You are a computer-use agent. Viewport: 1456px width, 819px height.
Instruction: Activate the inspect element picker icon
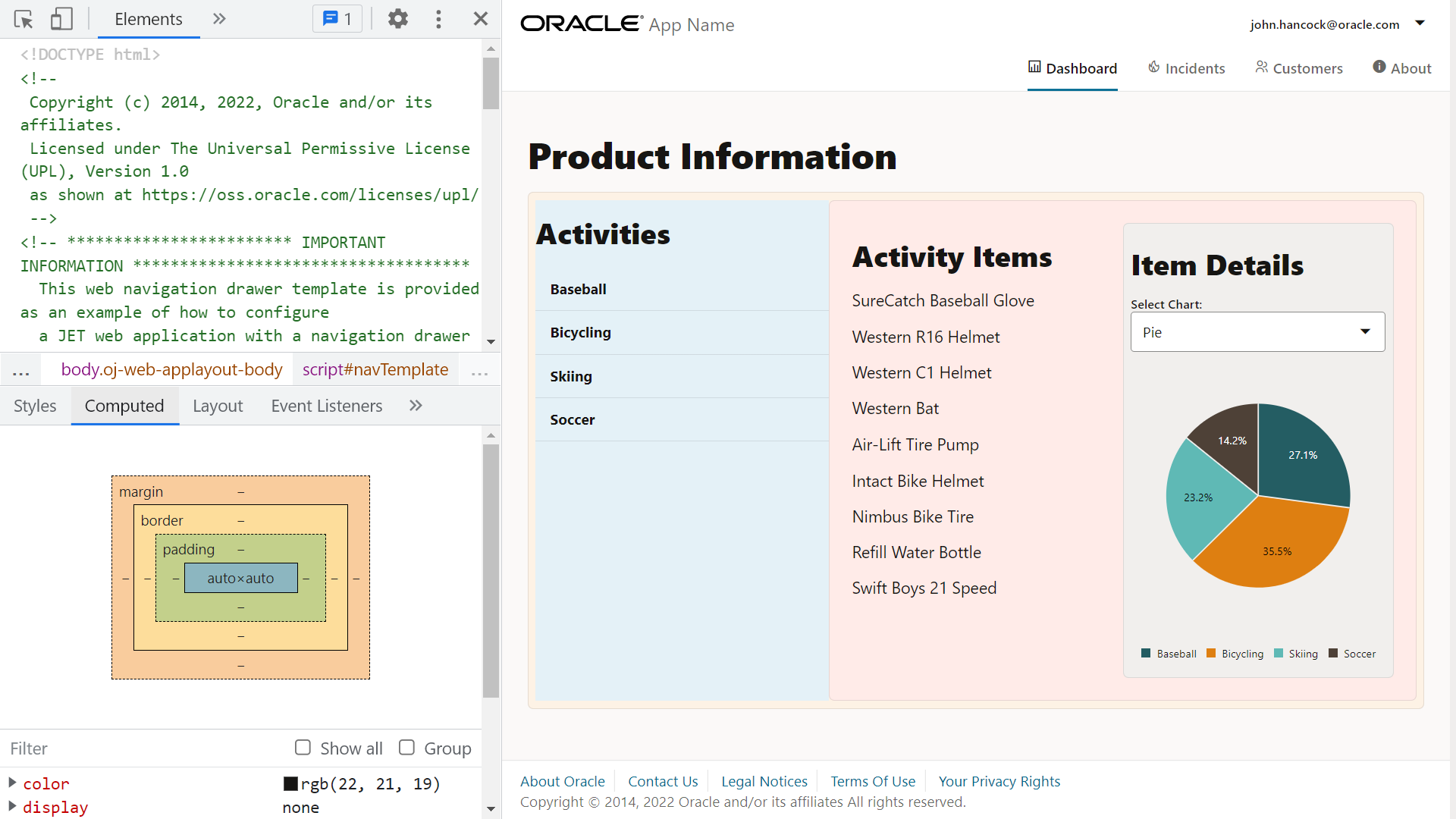click(x=24, y=19)
